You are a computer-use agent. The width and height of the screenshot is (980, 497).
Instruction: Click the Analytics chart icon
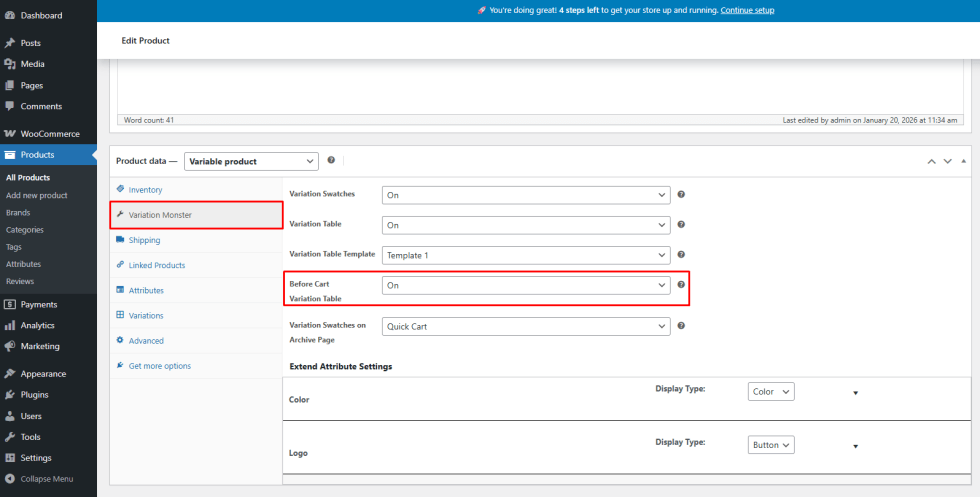coord(10,326)
